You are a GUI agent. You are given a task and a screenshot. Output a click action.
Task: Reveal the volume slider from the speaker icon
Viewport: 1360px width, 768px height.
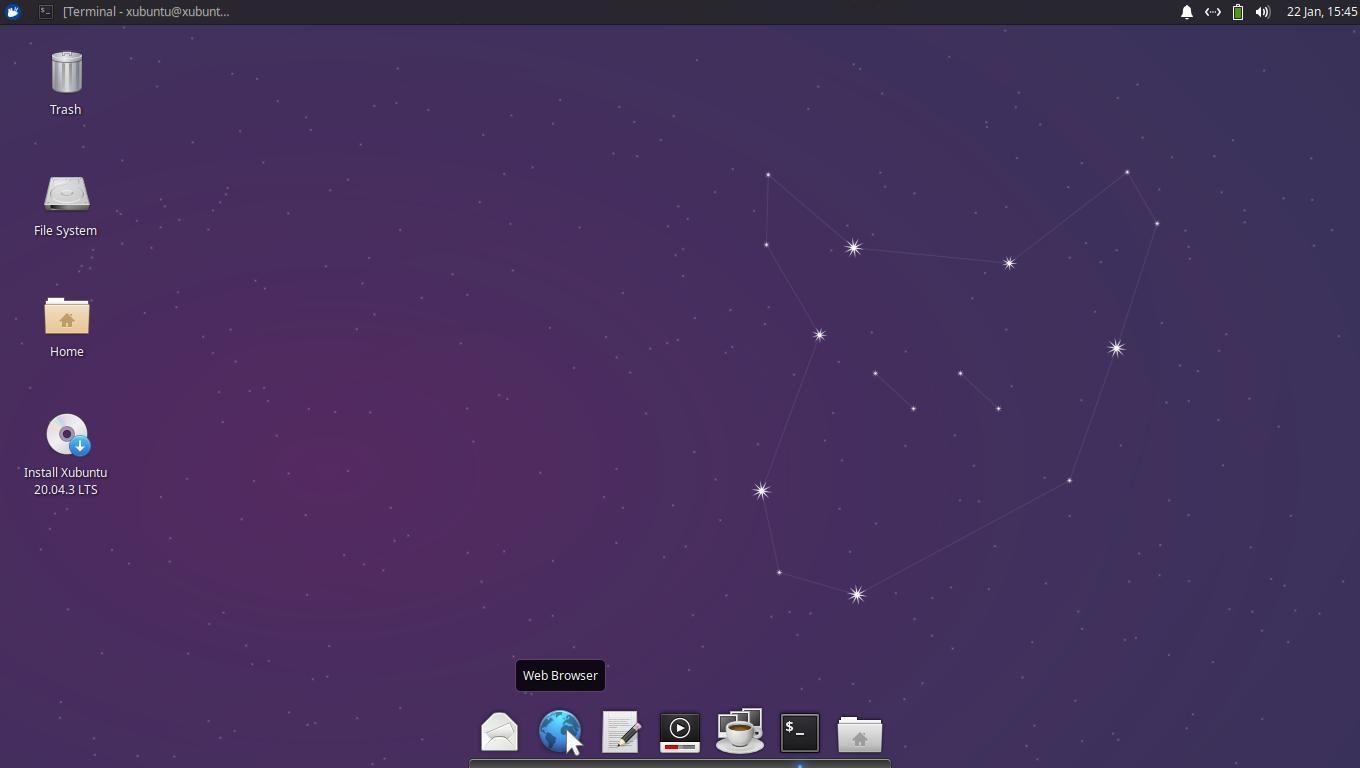pos(1261,12)
